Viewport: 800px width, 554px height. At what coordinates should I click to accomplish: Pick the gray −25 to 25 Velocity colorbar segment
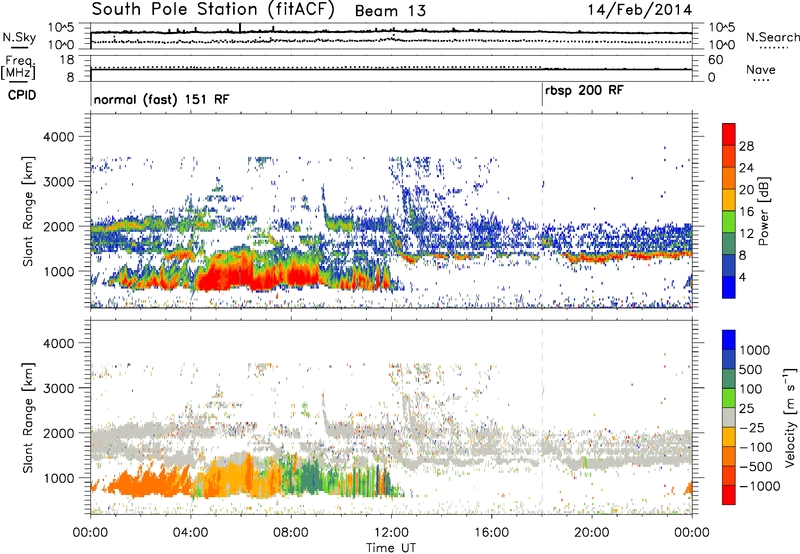click(729, 418)
